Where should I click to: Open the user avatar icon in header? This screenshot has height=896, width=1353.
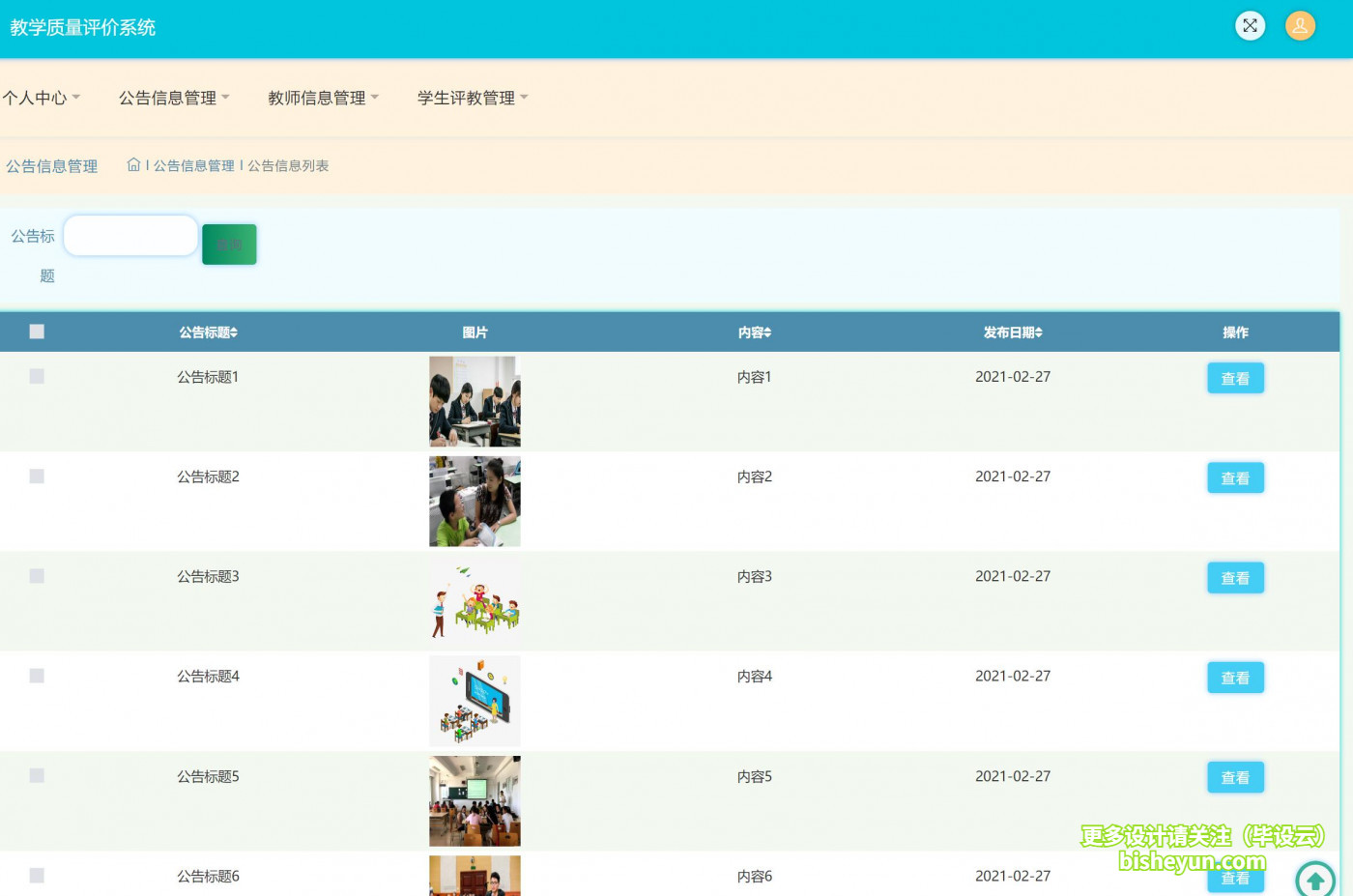[x=1300, y=26]
